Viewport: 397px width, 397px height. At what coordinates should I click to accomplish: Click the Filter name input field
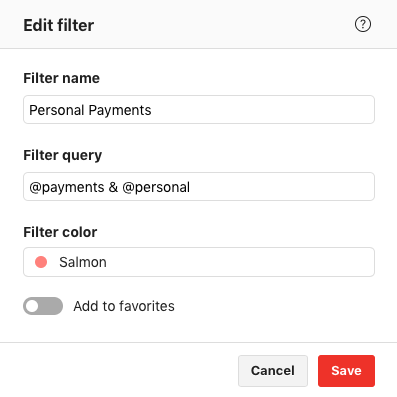(199, 110)
